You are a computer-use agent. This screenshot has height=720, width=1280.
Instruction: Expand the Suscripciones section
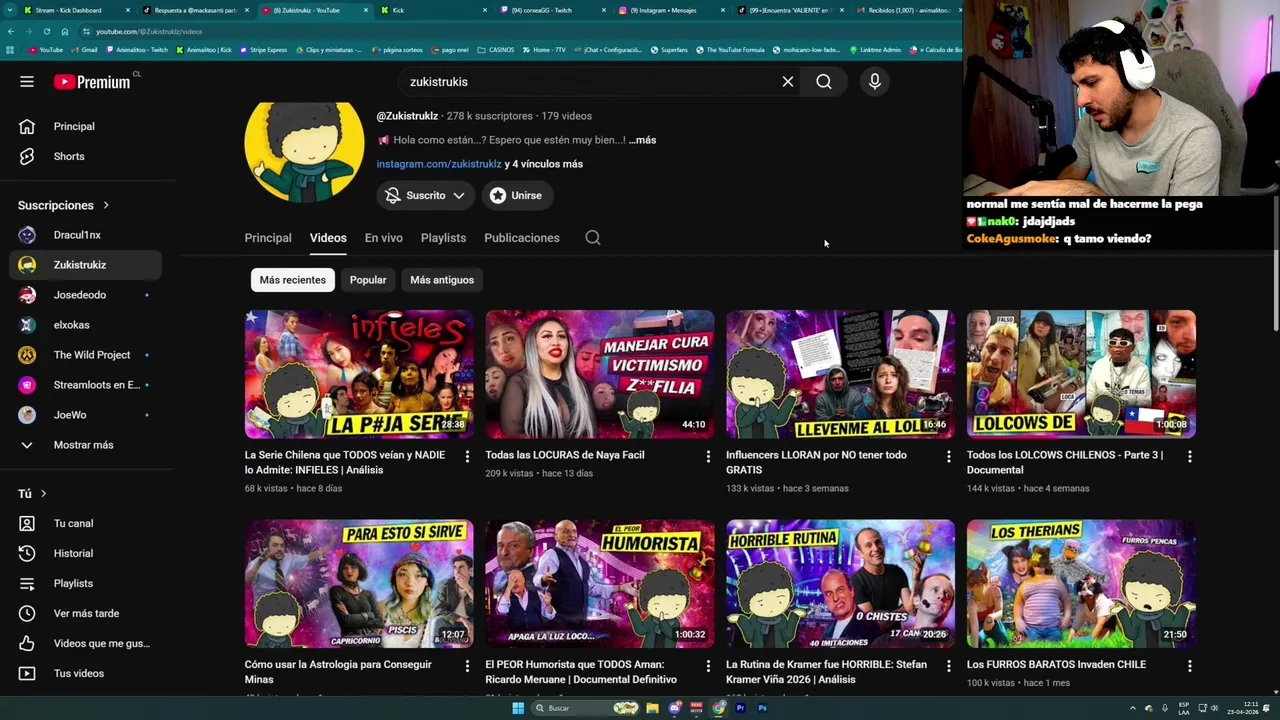(64, 205)
